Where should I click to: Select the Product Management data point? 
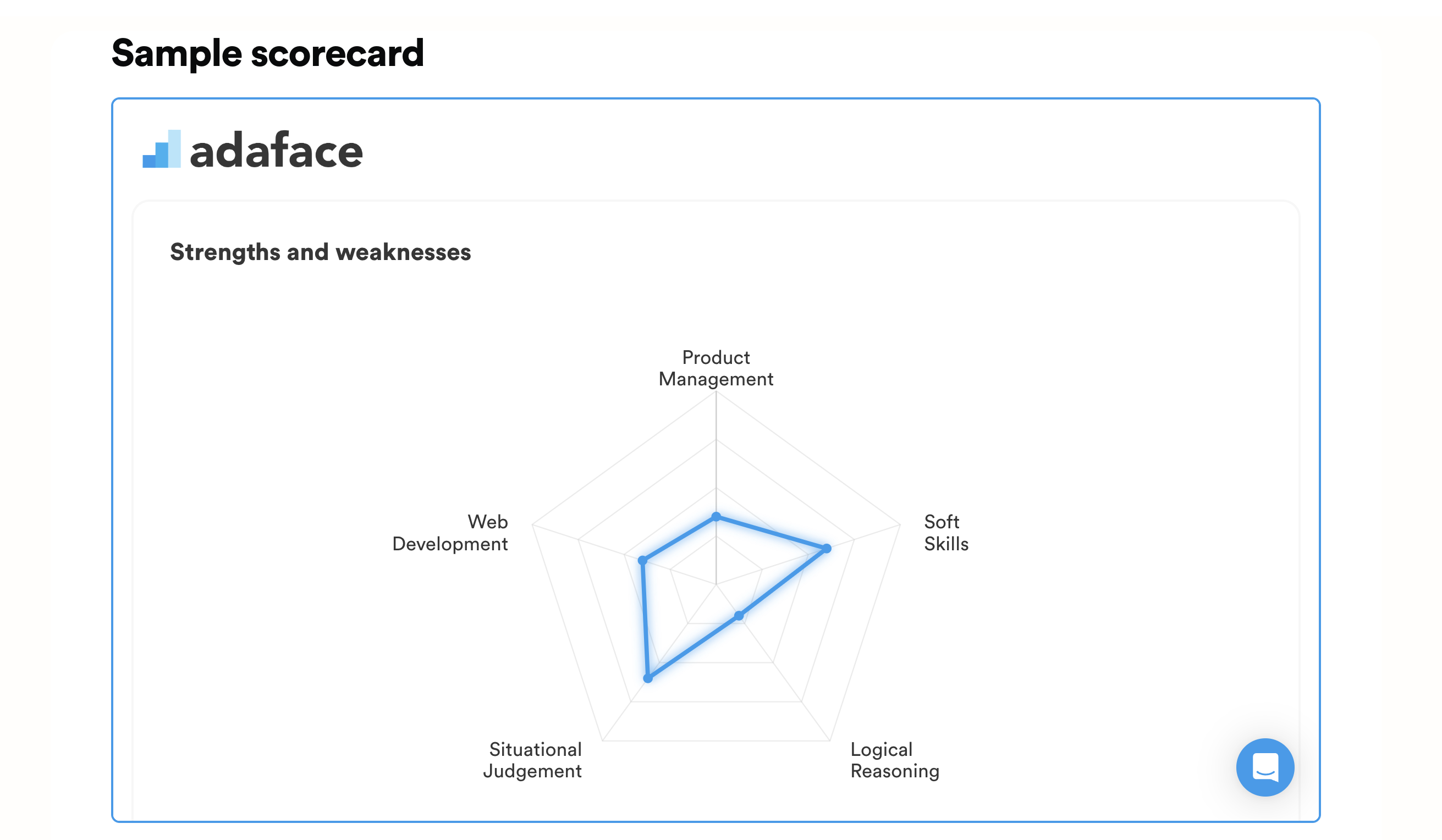716,517
